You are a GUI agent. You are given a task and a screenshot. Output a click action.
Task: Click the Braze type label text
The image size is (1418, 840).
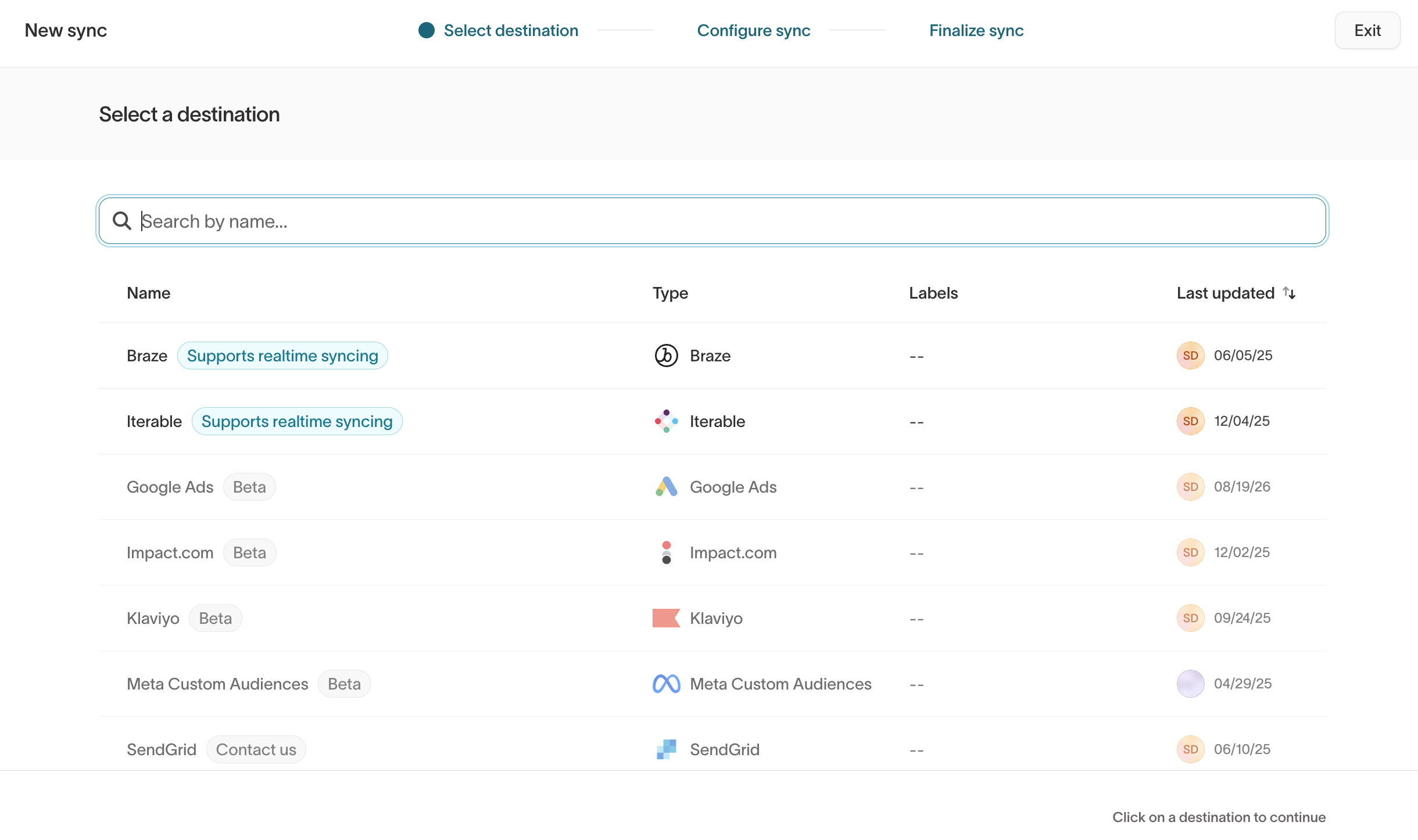(710, 356)
